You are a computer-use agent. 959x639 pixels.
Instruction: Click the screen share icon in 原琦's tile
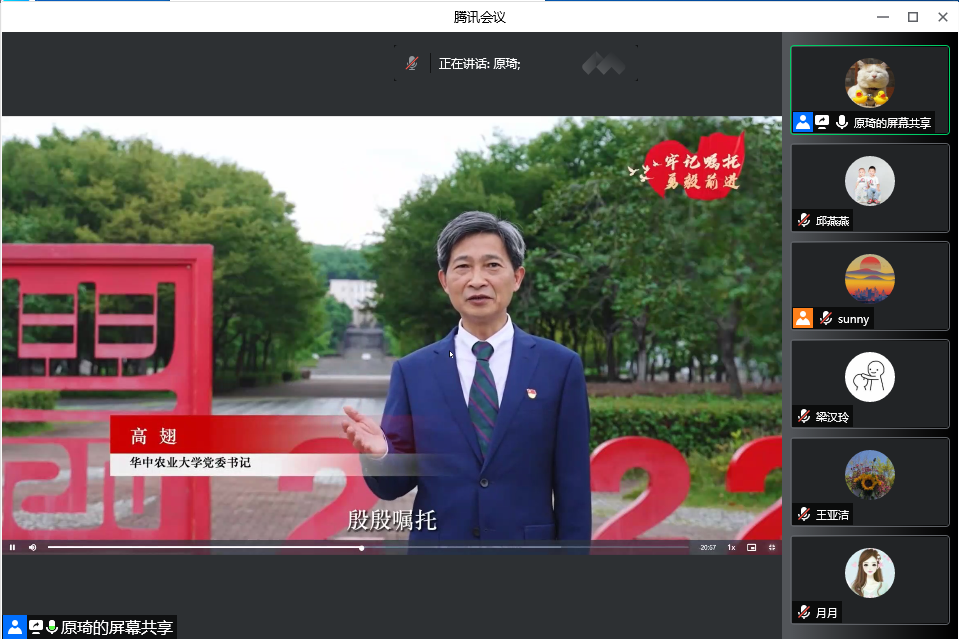pyautogui.click(x=822, y=122)
